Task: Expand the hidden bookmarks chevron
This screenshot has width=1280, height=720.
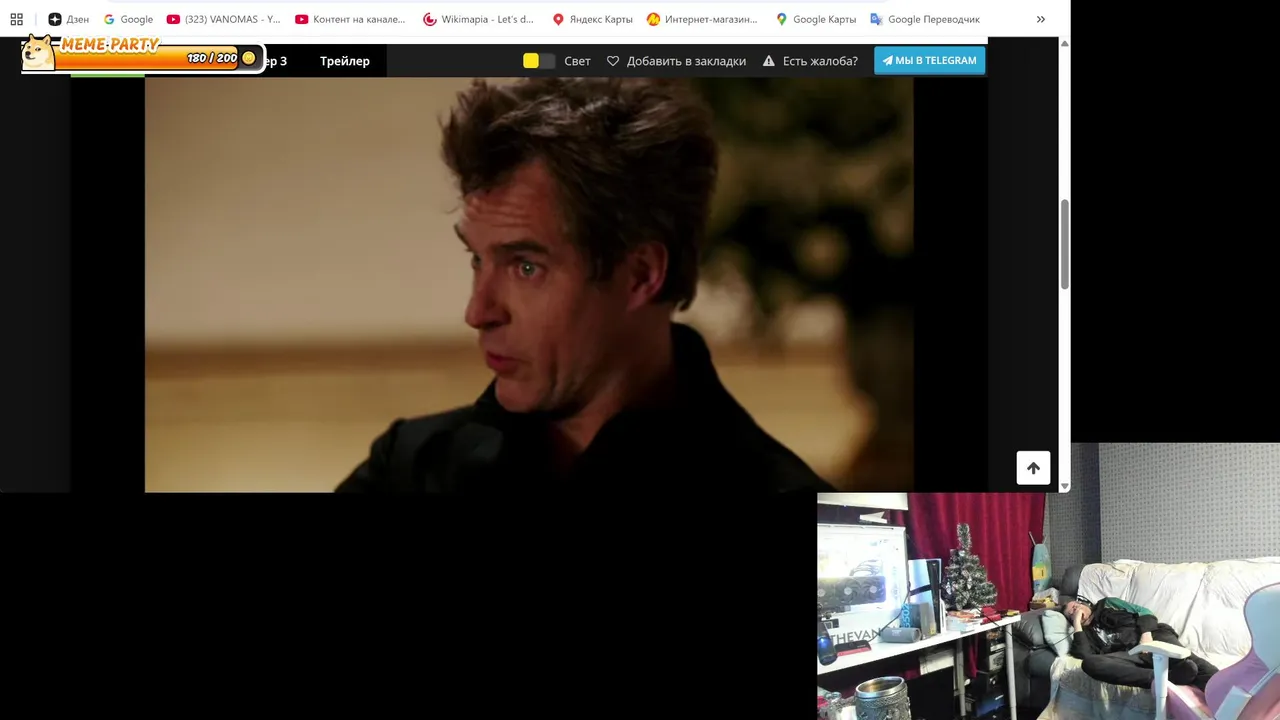Action: [x=1040, y=19]
